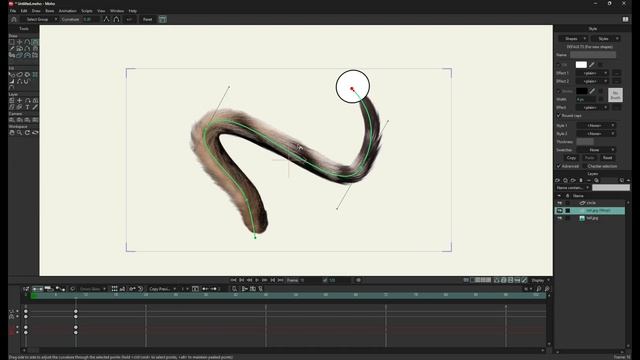Uncheck the Round caps checkbox

point(559,116)
